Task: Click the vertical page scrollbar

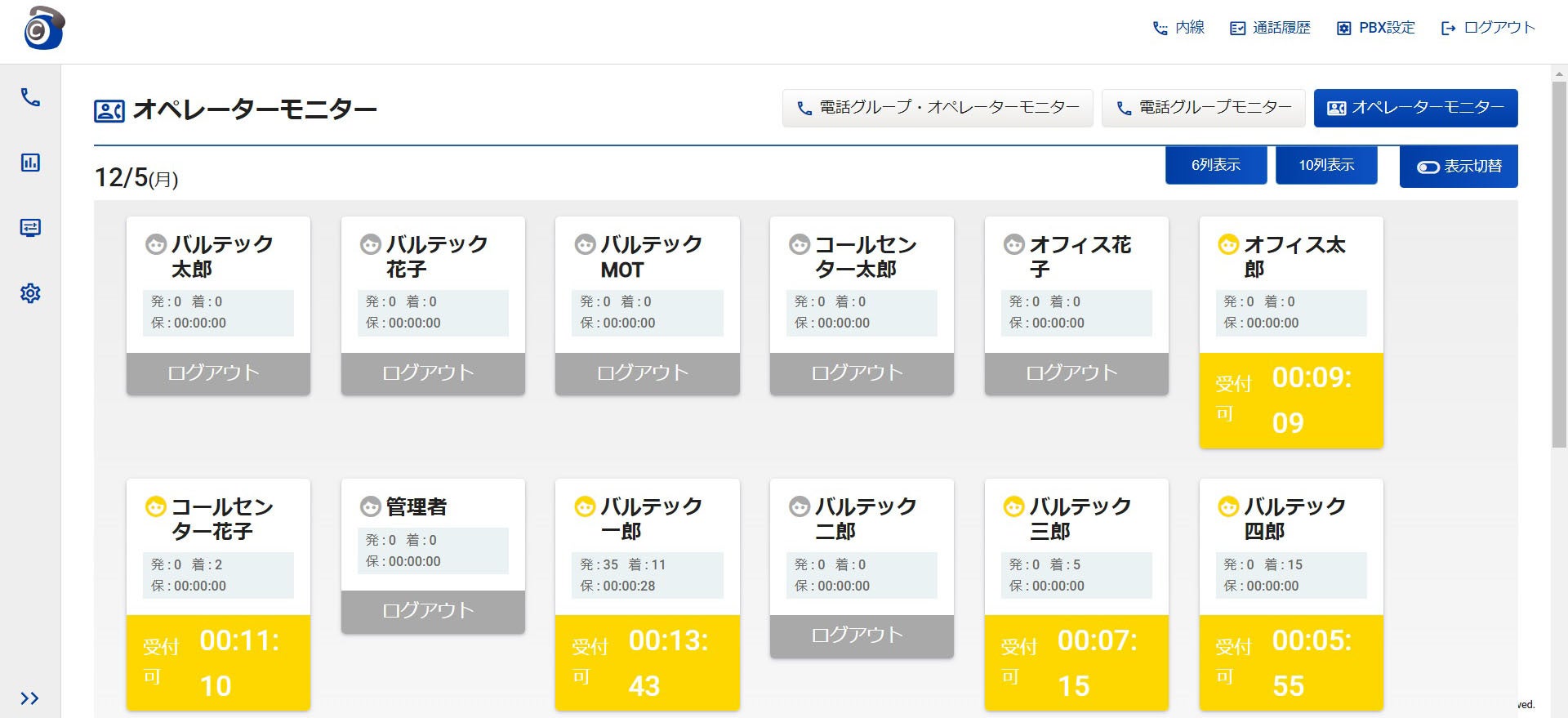Action: pyautogui.click(x=1558, y=261)
